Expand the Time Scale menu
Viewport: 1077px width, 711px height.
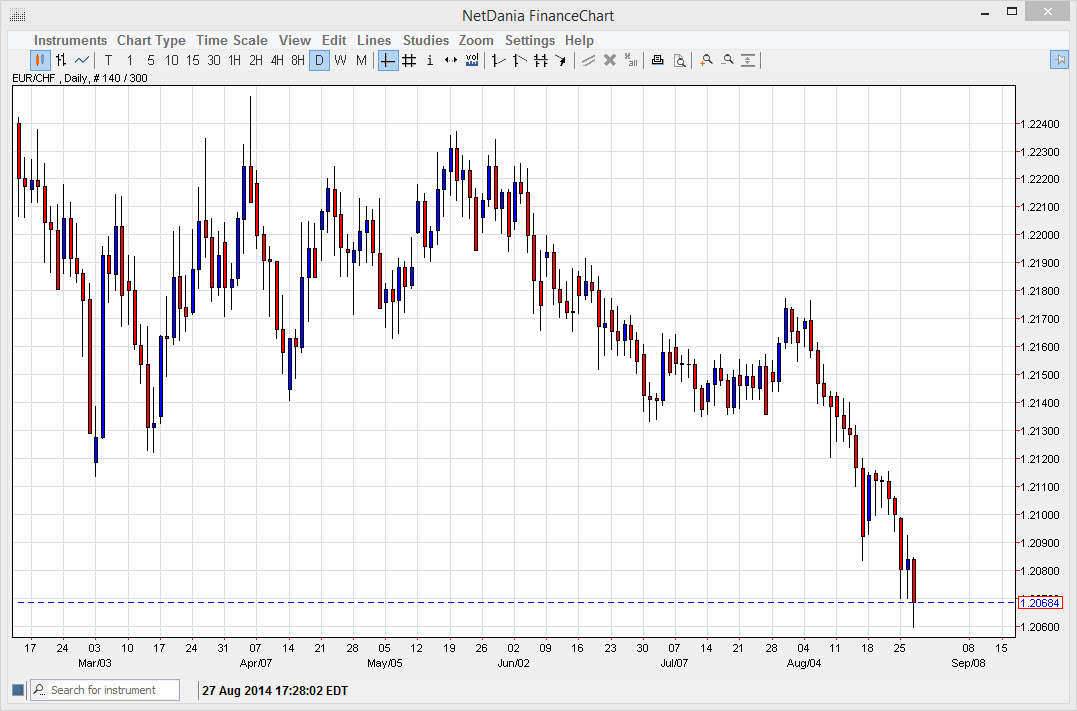point(232,40)
